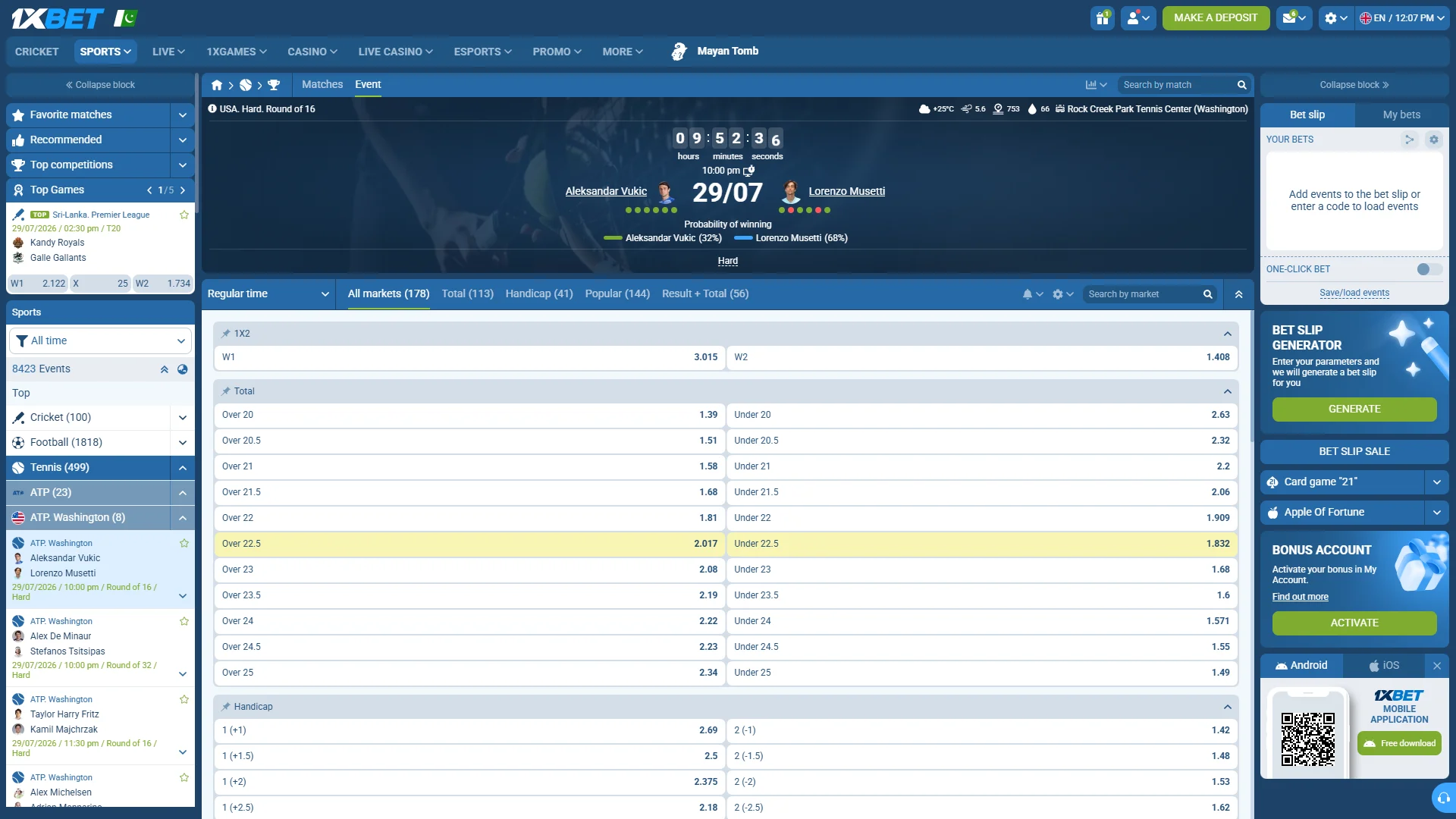Open the All time filter dropdown

click(x=100, y=341)
